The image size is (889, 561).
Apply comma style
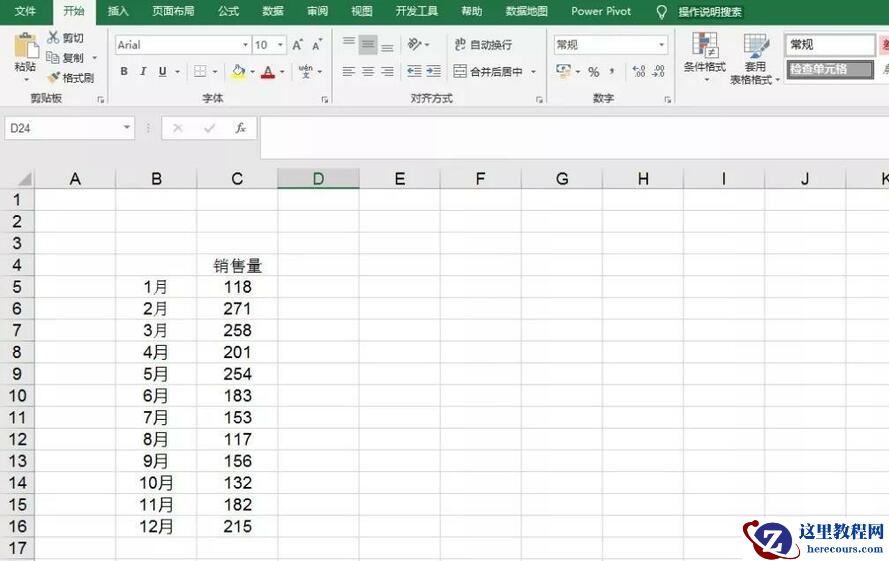(x=612, y=71)
